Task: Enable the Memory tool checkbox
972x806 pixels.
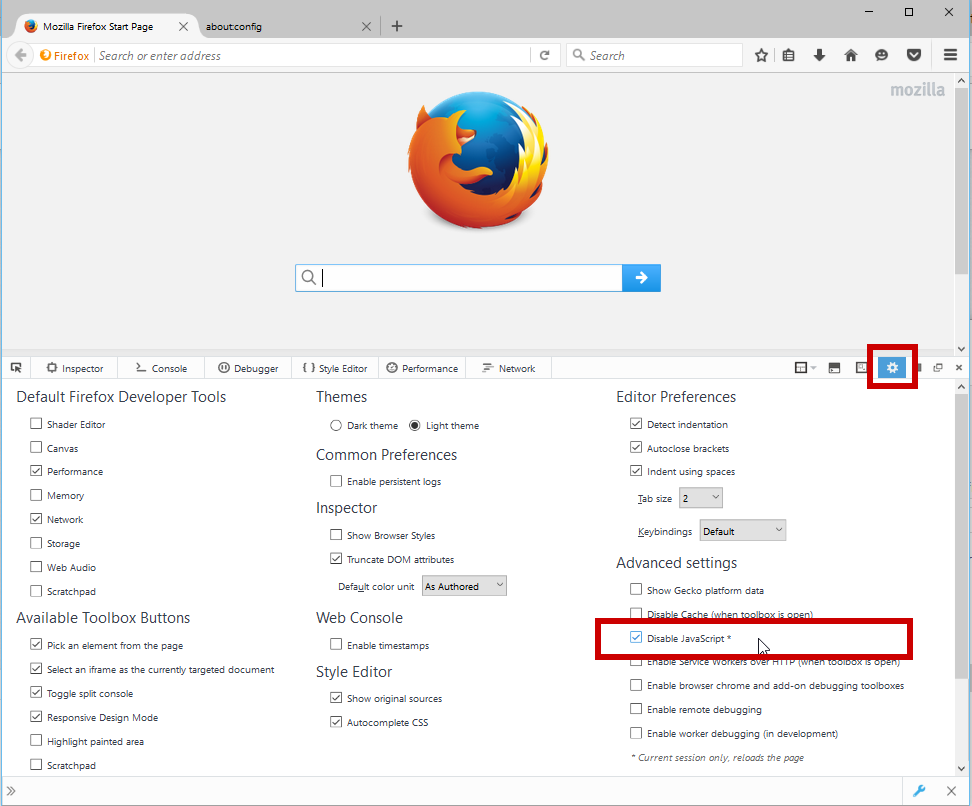Action: (x=36, y=495)
